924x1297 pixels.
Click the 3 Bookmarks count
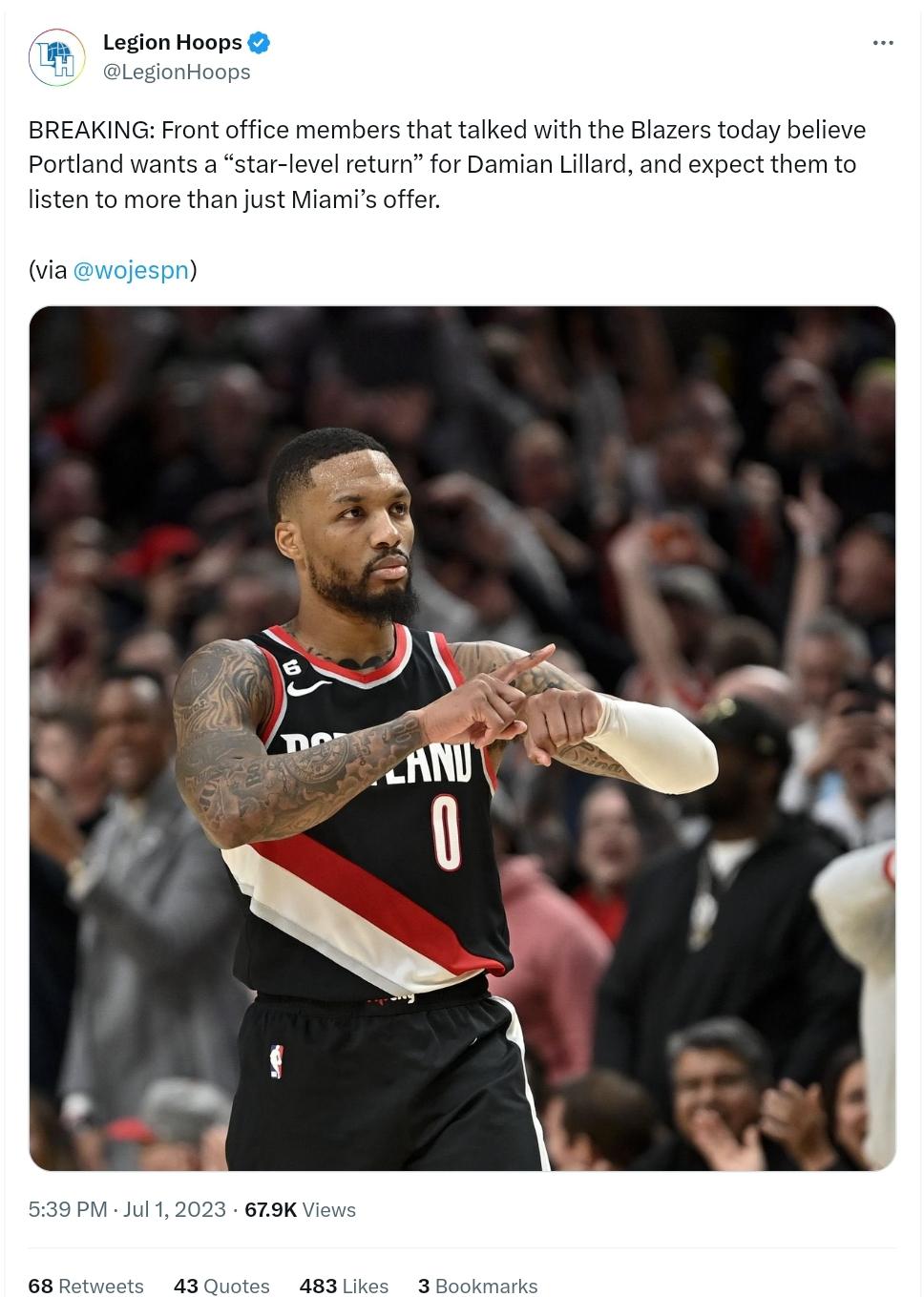(477, 1286)
